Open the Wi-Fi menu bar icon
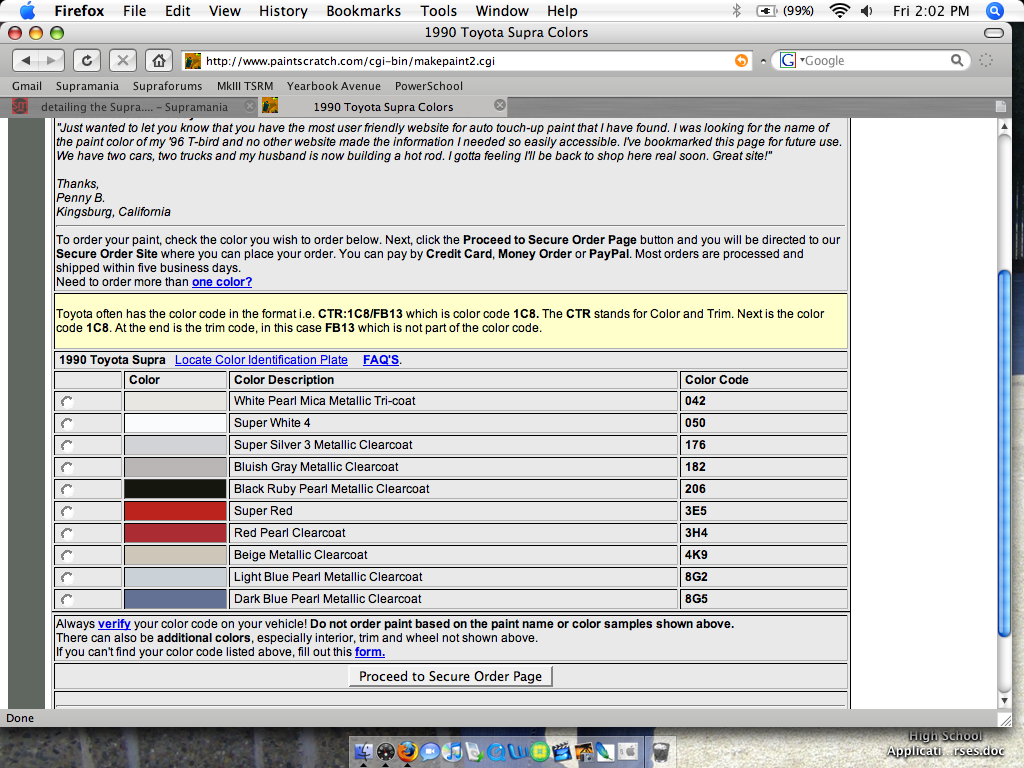Image resolution: width=1024 pixels, height=768 pixels. [839, 10]
